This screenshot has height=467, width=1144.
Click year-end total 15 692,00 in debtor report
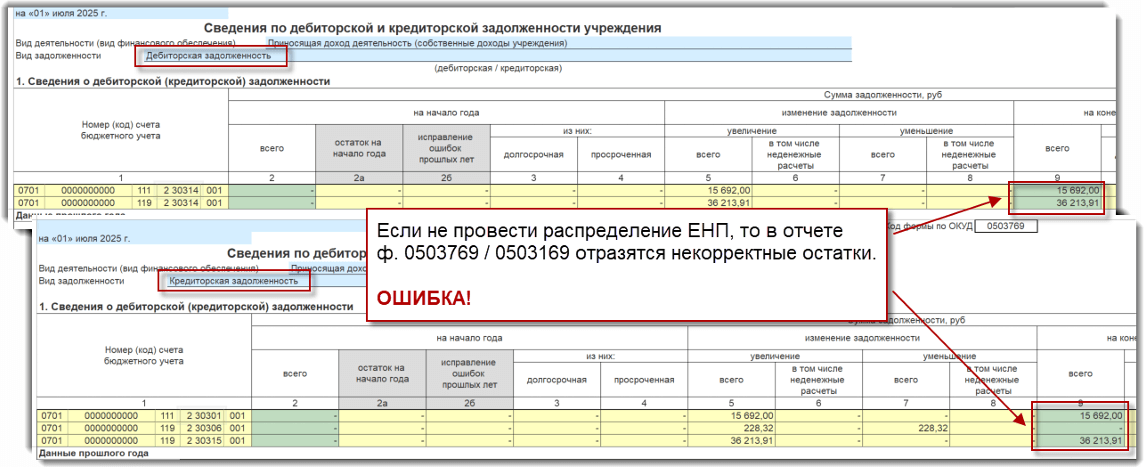pyautogui.click(x=1057, y=190)
